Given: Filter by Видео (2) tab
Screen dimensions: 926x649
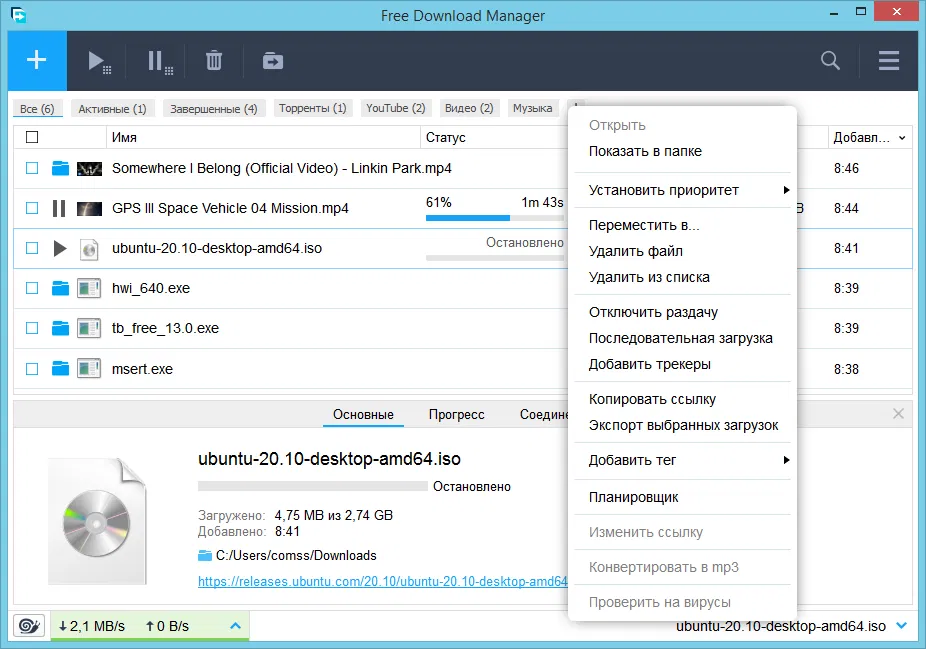Looking at the screenshot, I should pos(469,108).
